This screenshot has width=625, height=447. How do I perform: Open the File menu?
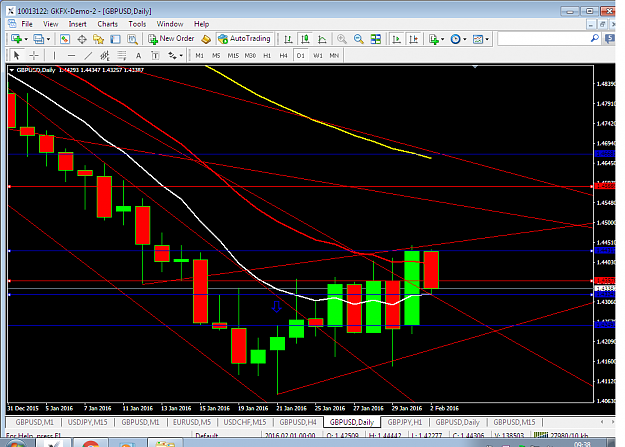(27, 24)
